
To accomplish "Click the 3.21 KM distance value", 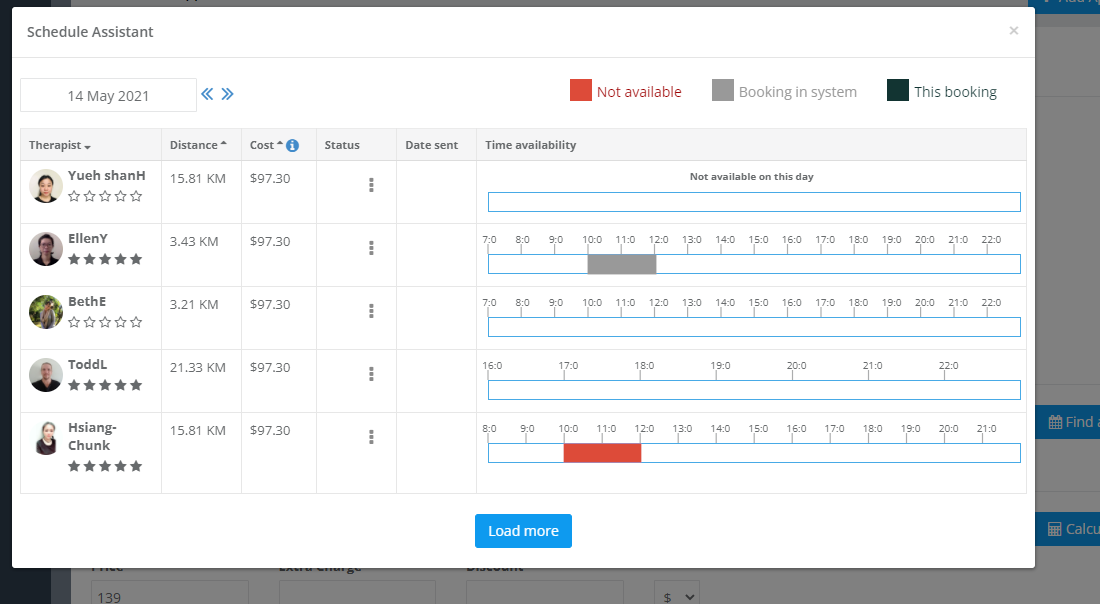I will [x=194, y=304].
